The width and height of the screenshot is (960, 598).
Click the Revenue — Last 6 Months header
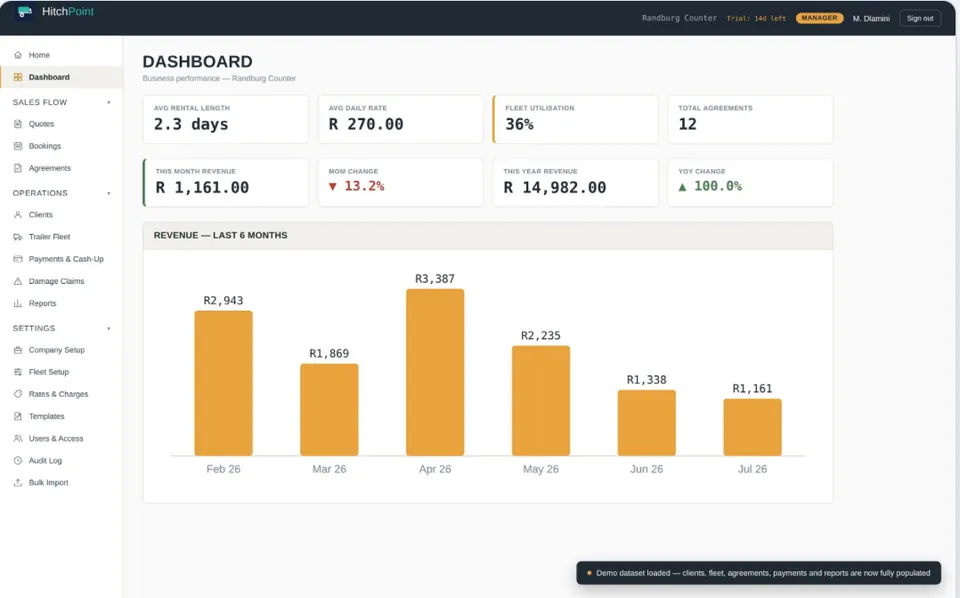pos(488,236)
